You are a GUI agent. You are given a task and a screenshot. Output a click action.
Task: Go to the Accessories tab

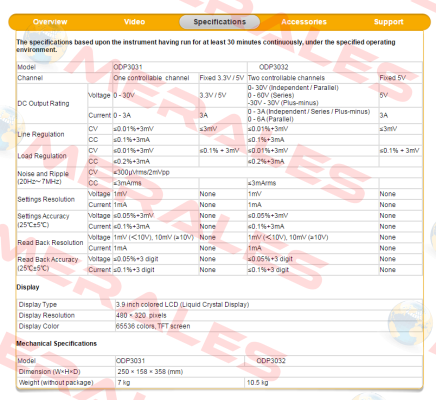pos(304,22)
